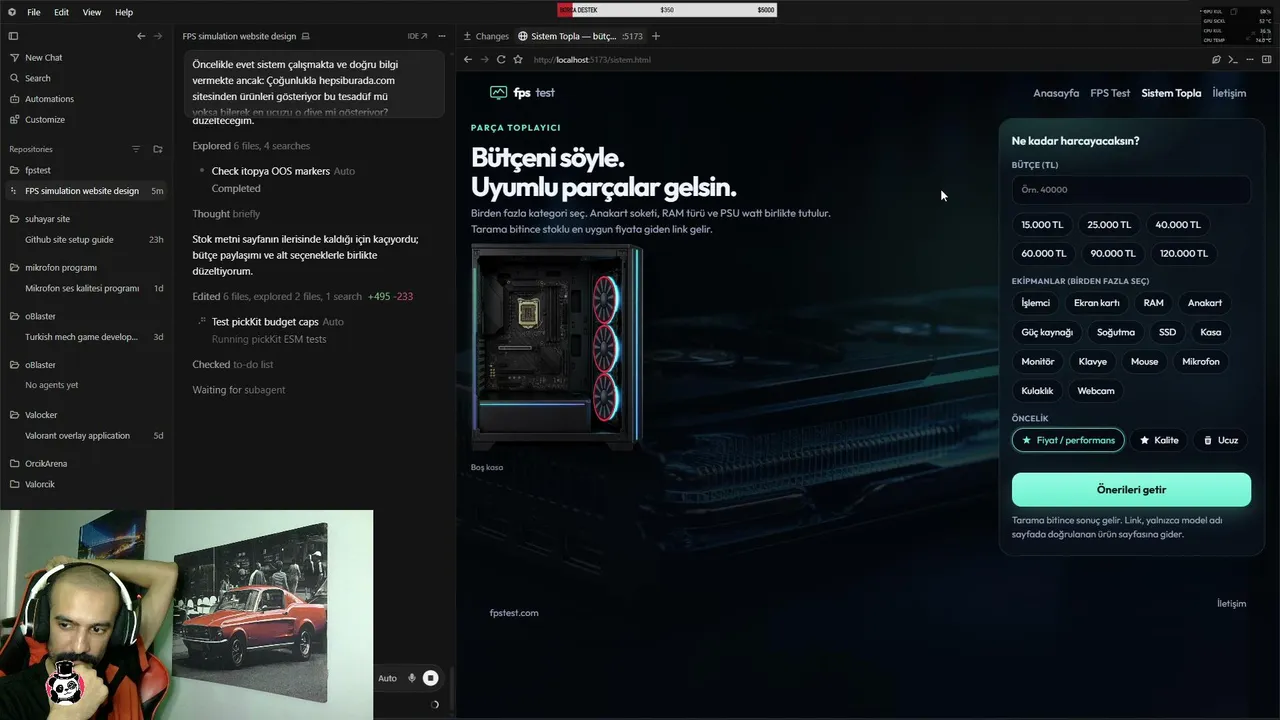Open the File menu
This screenshot has height=720, width=1280.
pos(34,12)
